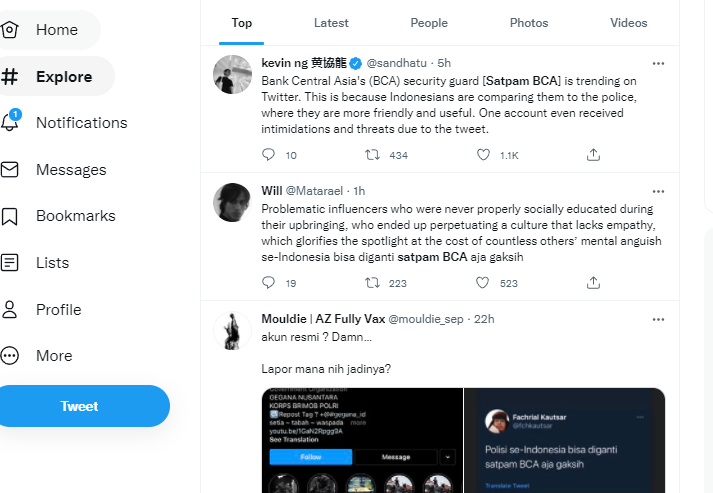Like kevin ng's tweet

click(x=484, y=155)
